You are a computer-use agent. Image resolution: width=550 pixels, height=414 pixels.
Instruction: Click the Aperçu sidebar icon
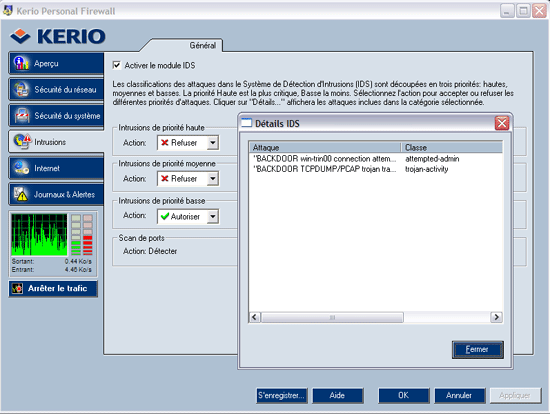click(x=21, y=63)
